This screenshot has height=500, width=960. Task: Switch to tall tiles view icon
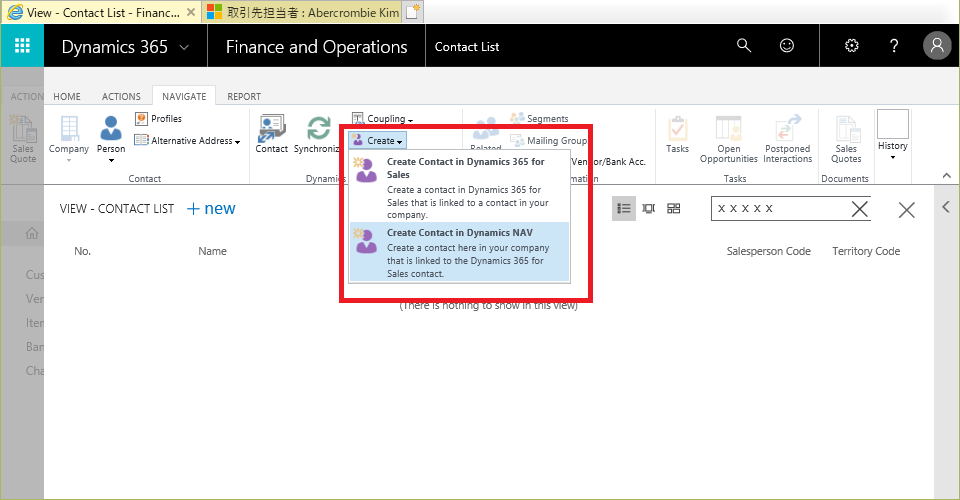coord(648,209)
